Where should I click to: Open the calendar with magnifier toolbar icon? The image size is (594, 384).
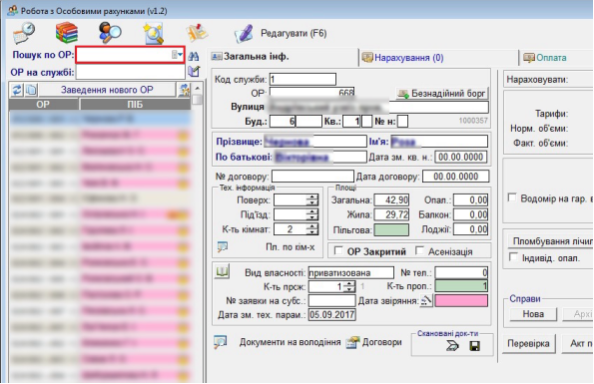tap(23, 33)
